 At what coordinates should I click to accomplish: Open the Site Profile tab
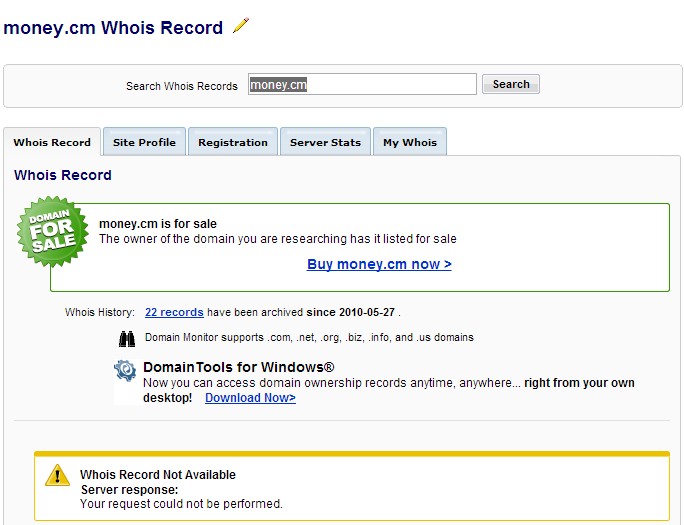pos(144,142)
